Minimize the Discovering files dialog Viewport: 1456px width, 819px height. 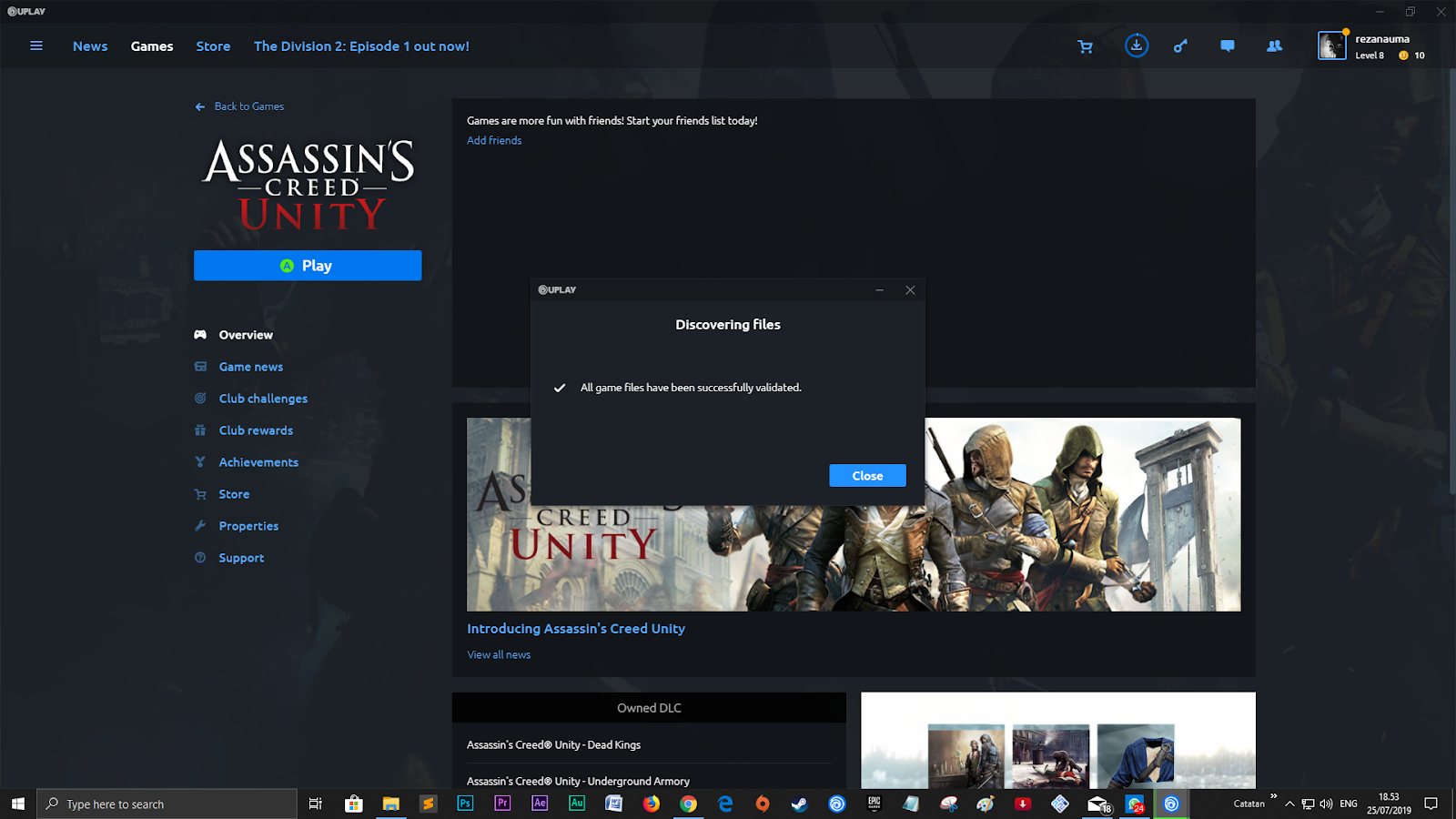[879, 290]
